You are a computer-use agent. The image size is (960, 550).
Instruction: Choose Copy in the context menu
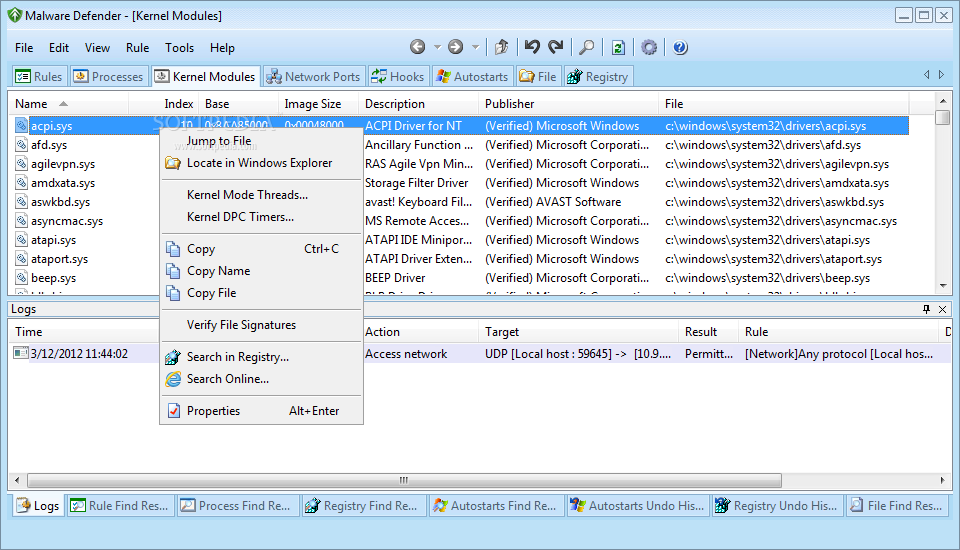[x=261, y=249]
